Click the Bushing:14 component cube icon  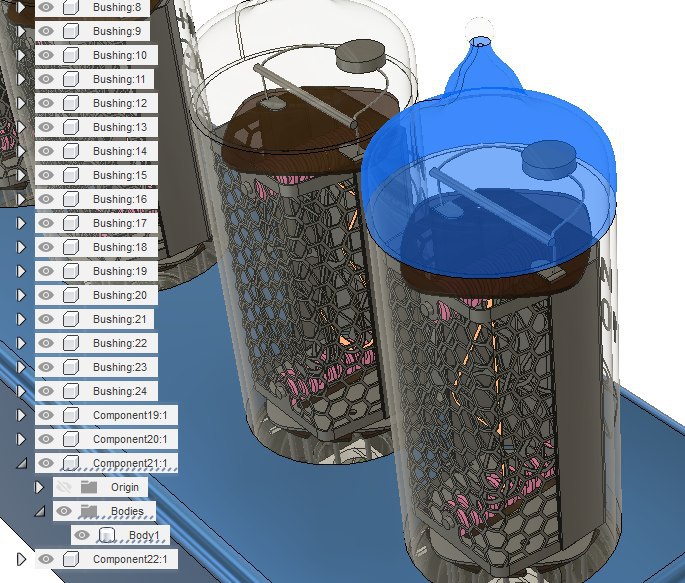coord(71,151)
